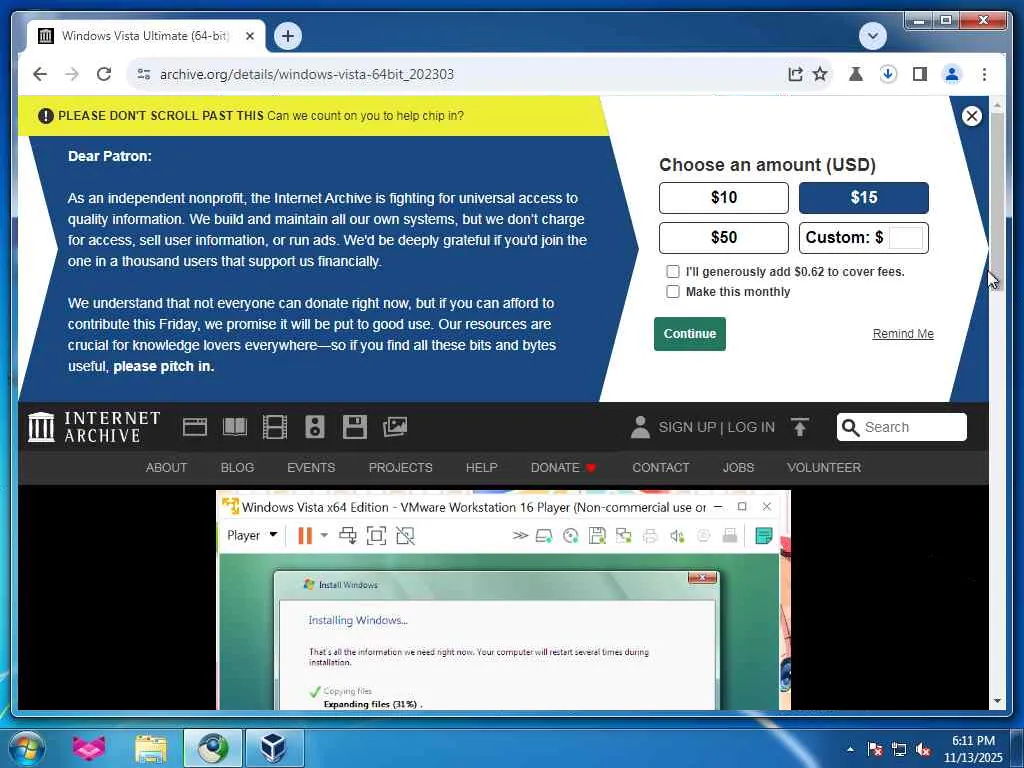Open the JOBS menu item
This screenshot has height=768, width=1024.
(x=738, y=468)
